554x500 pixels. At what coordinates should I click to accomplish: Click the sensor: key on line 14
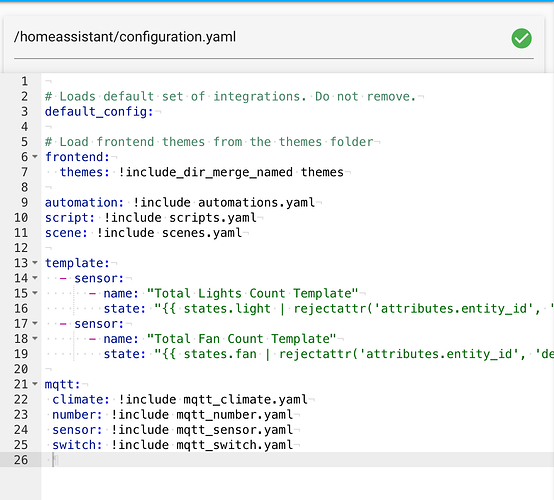click(99, 278)
